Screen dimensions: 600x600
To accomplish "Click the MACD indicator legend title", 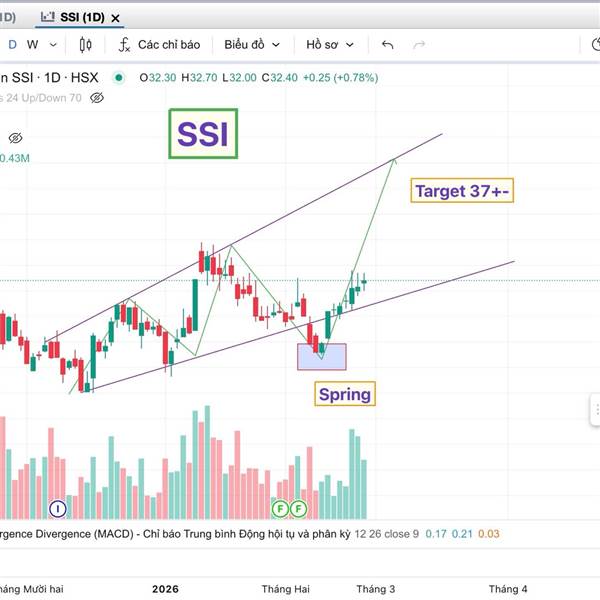I will [175, 533].
